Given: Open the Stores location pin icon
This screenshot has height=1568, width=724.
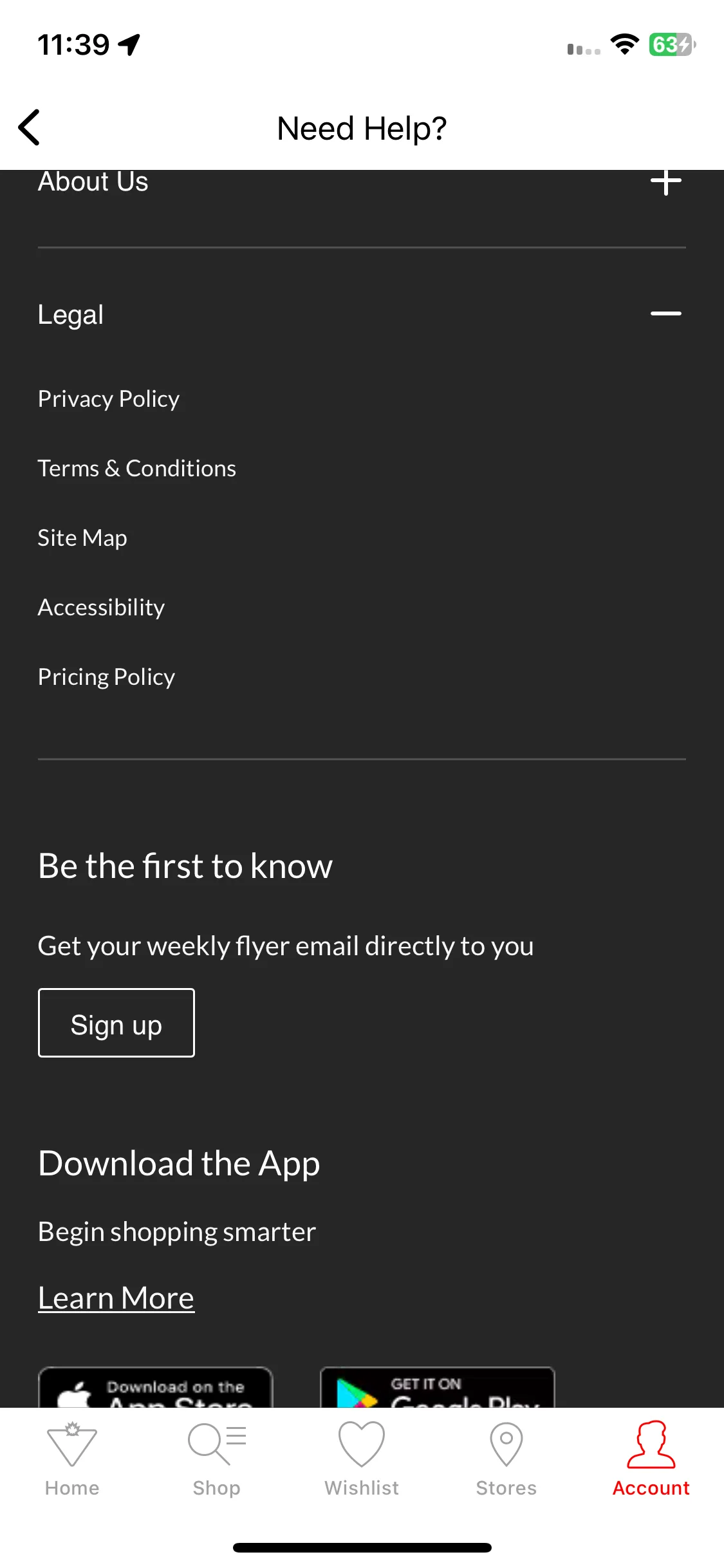Looking at the screenshot, I should [x=506, y=1444].
